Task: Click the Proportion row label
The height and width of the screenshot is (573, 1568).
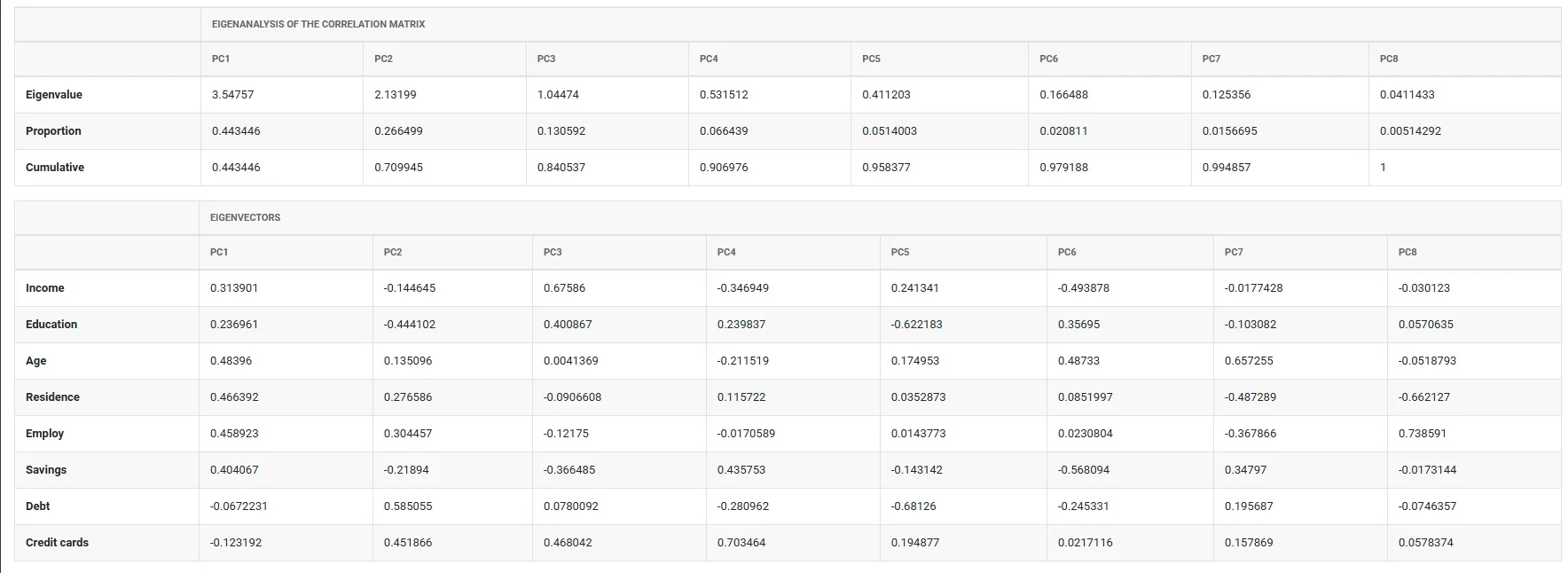Action: [x=53, y=131]
